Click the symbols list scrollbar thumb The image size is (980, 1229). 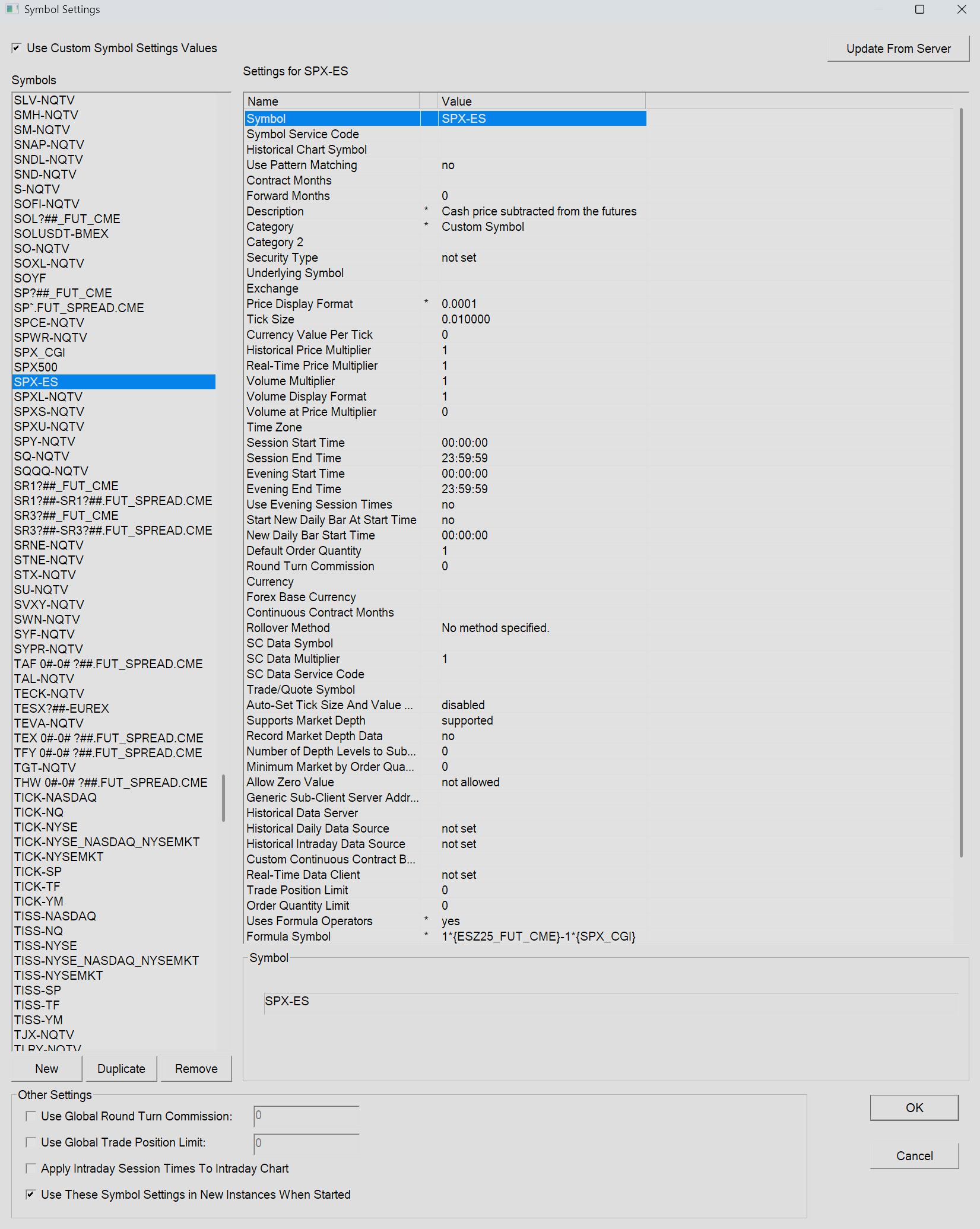(x=223, y=798)
